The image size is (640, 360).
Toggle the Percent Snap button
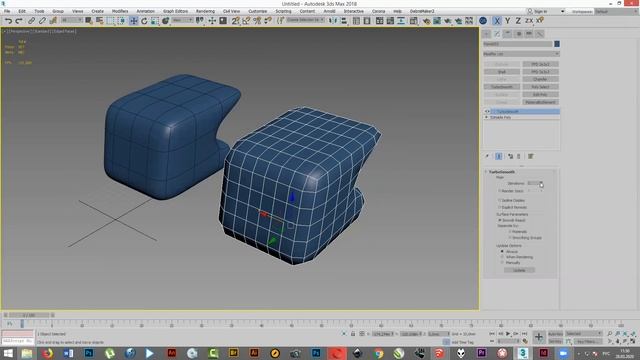pyautogui.click(x=257, y=21)
